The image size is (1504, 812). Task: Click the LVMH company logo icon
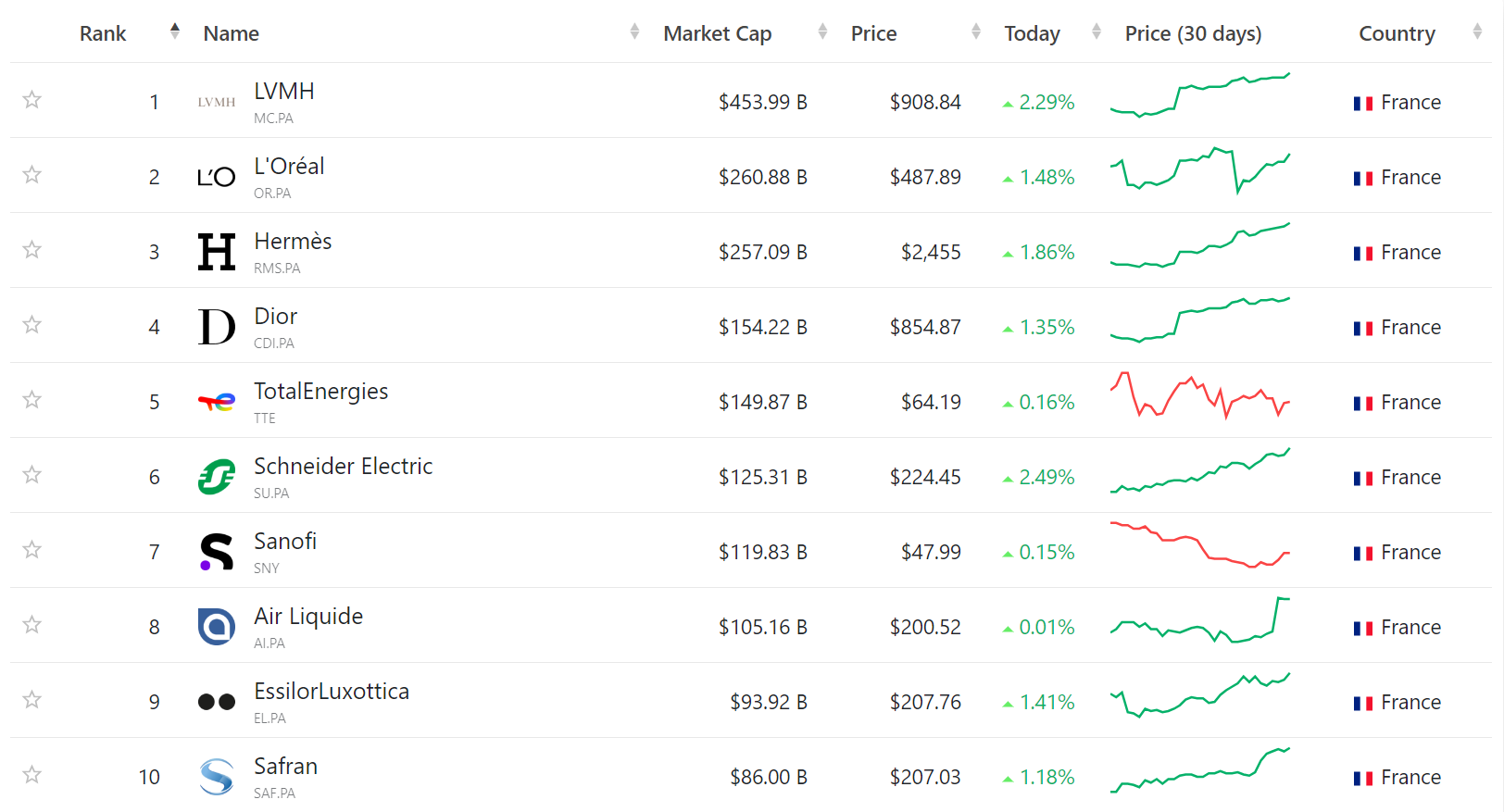click(x=217, y=102)
